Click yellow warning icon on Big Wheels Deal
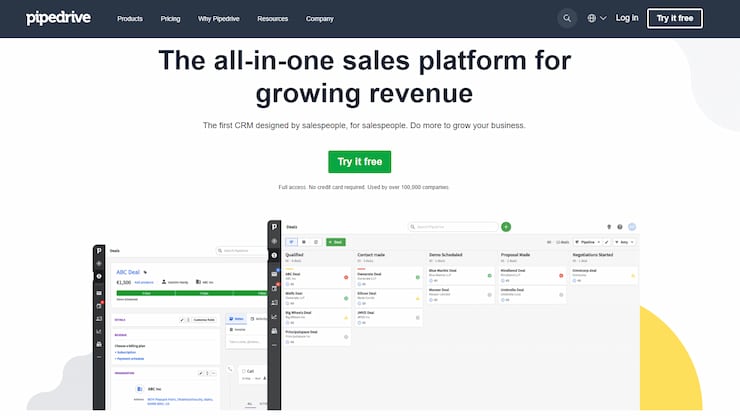Screen dimensions: 740x416 click(x=346, y=318)
